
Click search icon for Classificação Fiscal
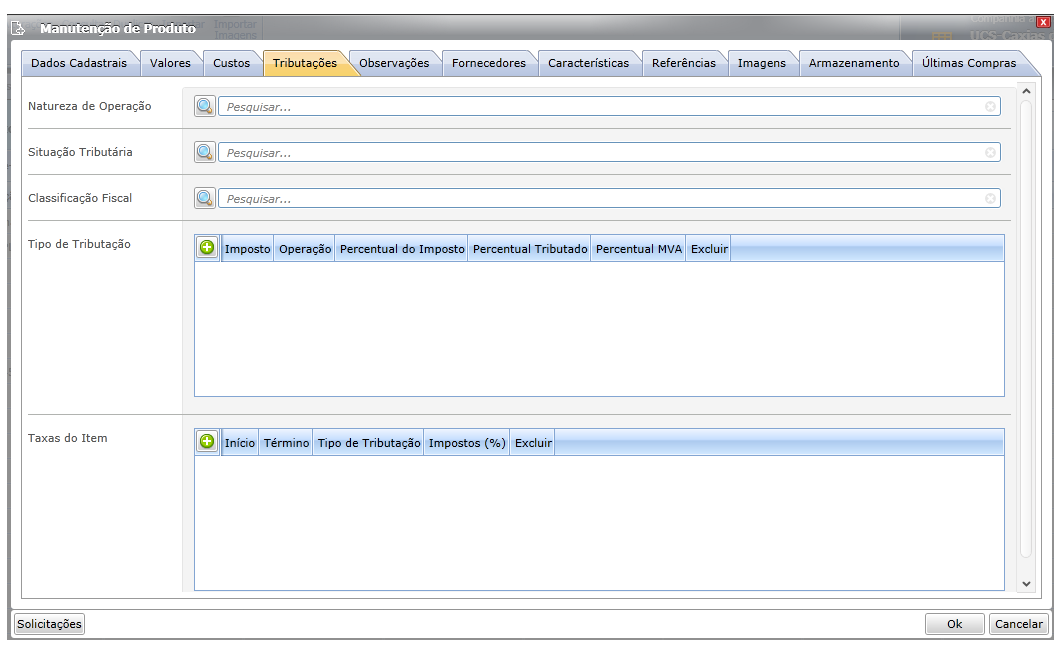205,198
